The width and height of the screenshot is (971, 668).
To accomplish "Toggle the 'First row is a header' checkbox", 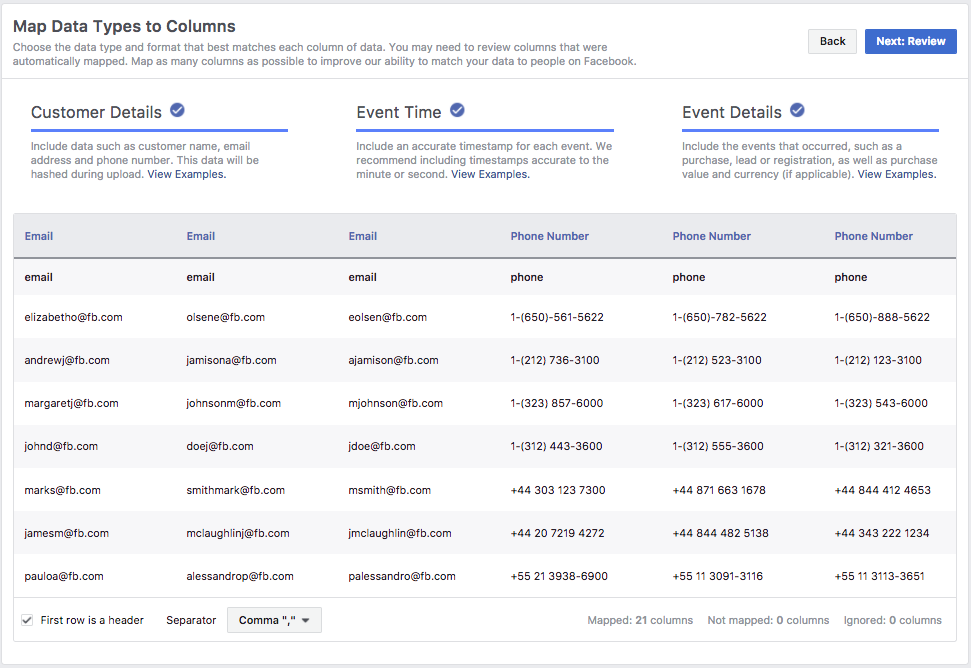I will (x=27, y=620).
